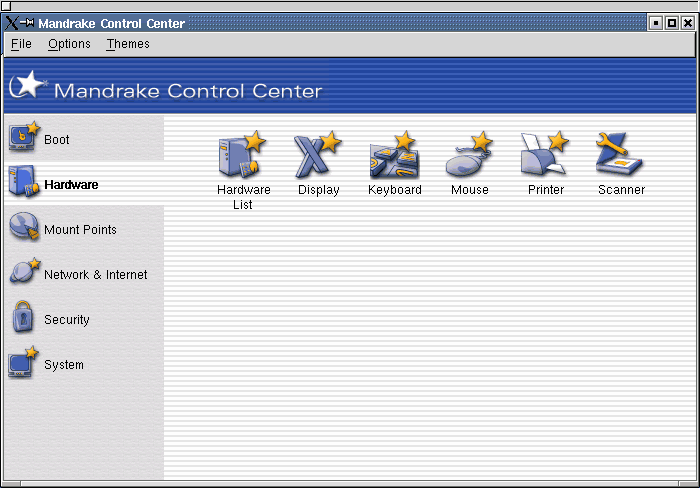Click the "Boot" label in sidebar
This screenshot has width=700, height=488.
[x=57, y=140]
